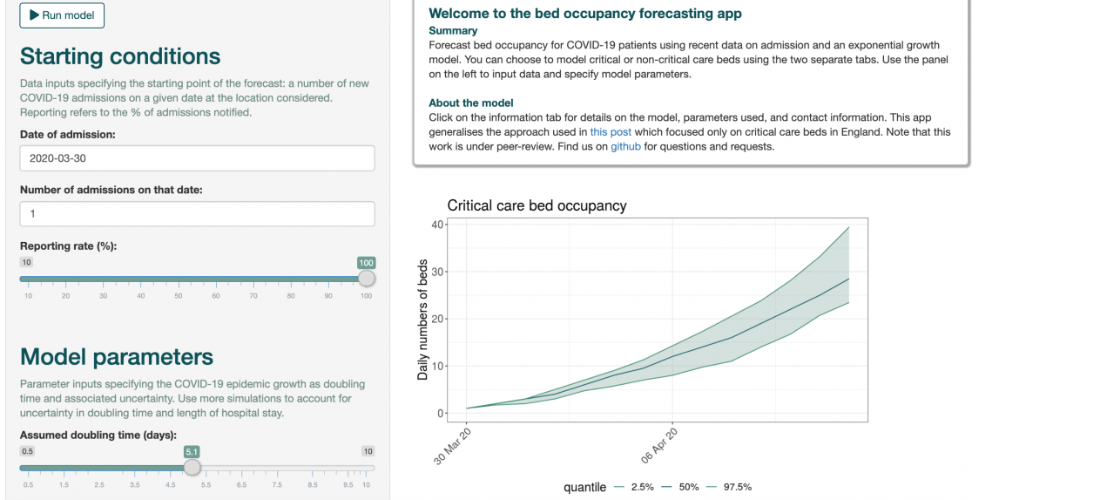The width and height of the screenshot is (1116, 500).
Task: Click the Starting conditions heading
Action: coord(120,56)
